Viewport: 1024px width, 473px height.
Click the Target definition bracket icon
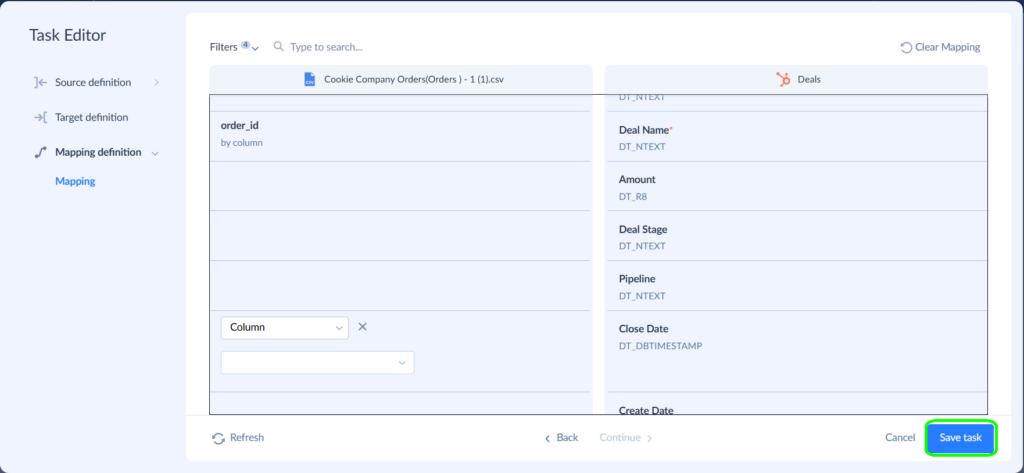pyautogui.click(x=40, y=118)
